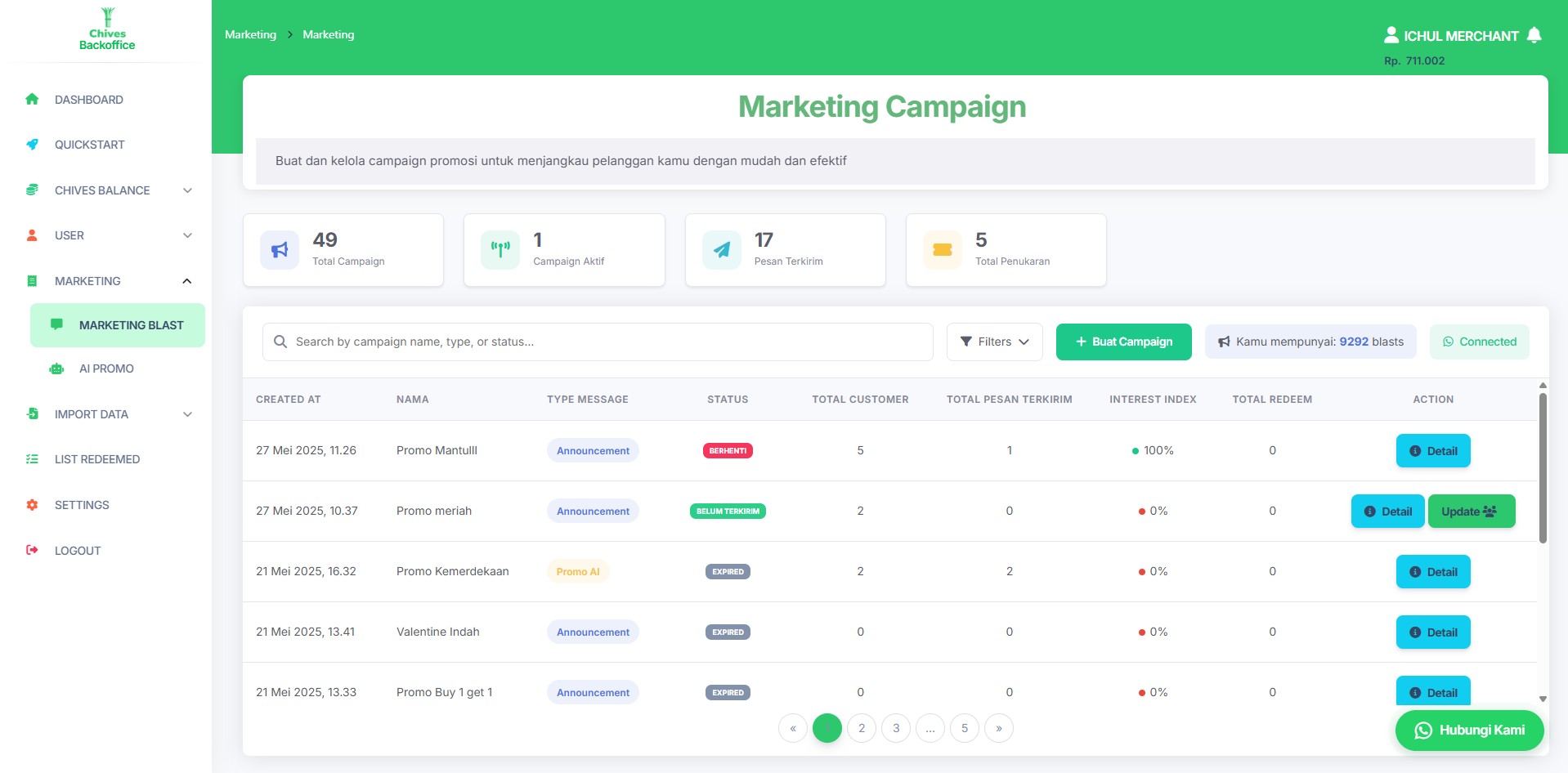Toggle the BERHENTI status badge on Promo Mantulll

[x=728, y=450]
